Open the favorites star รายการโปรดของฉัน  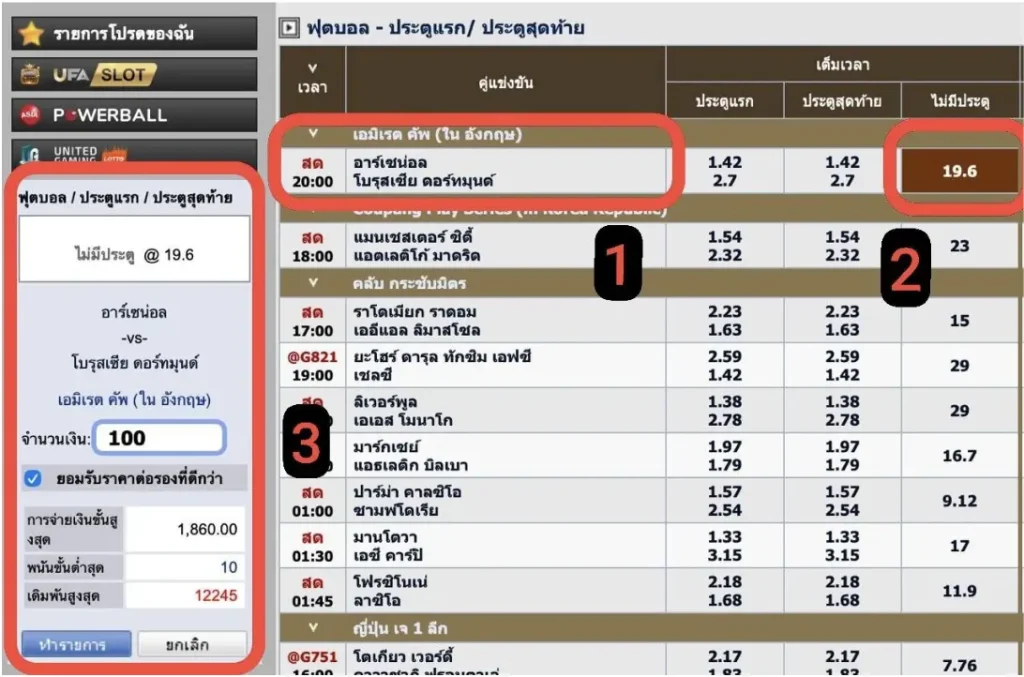tap(134, 33)
